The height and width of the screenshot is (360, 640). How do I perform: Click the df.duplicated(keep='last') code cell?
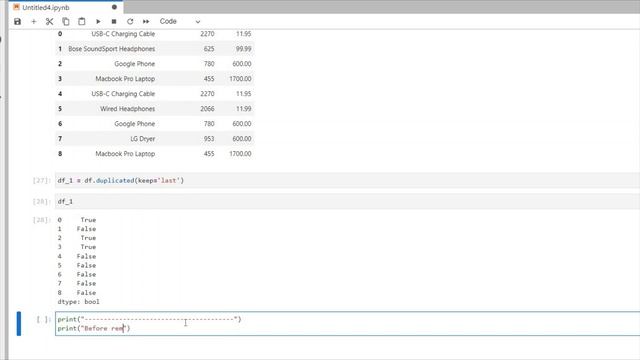tap(347, 180)
